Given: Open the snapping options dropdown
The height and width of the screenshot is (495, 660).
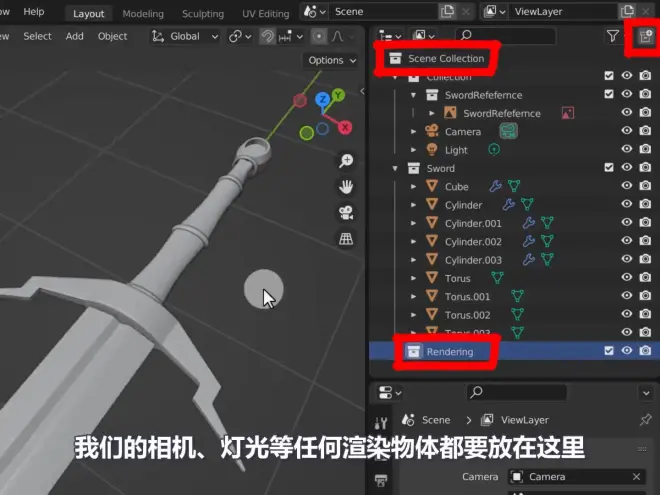Looking at the screenshot, I should coord(290,37).
